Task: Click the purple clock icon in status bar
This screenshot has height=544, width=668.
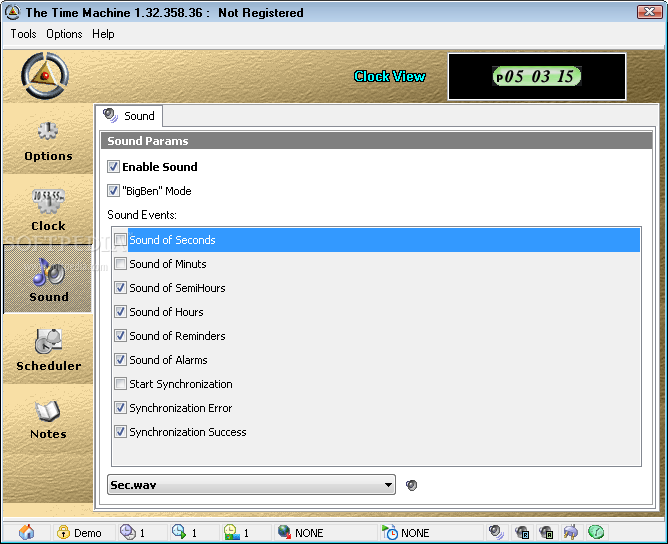Action: pos(127,532)
